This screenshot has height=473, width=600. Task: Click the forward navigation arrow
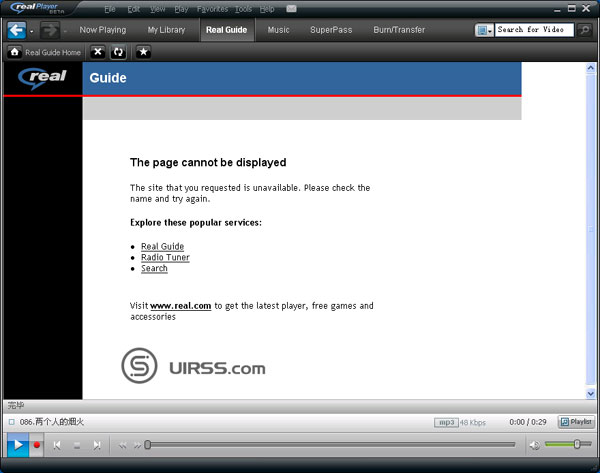pos(50,30)
